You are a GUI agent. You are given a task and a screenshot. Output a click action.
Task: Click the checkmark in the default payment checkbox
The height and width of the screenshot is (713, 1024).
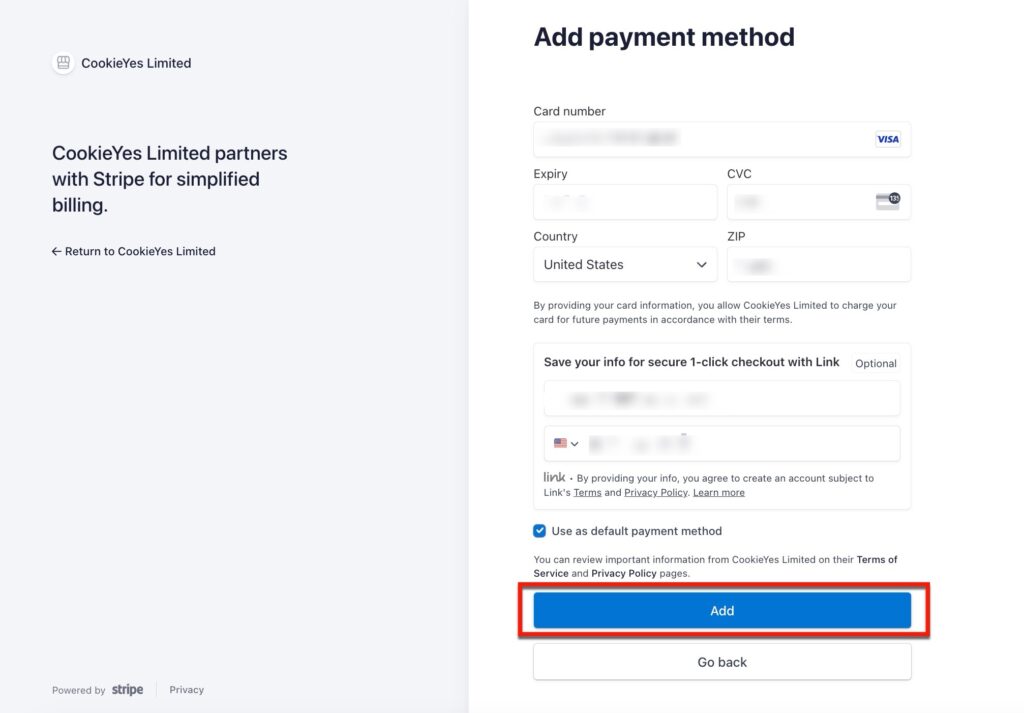click(539, 531)
